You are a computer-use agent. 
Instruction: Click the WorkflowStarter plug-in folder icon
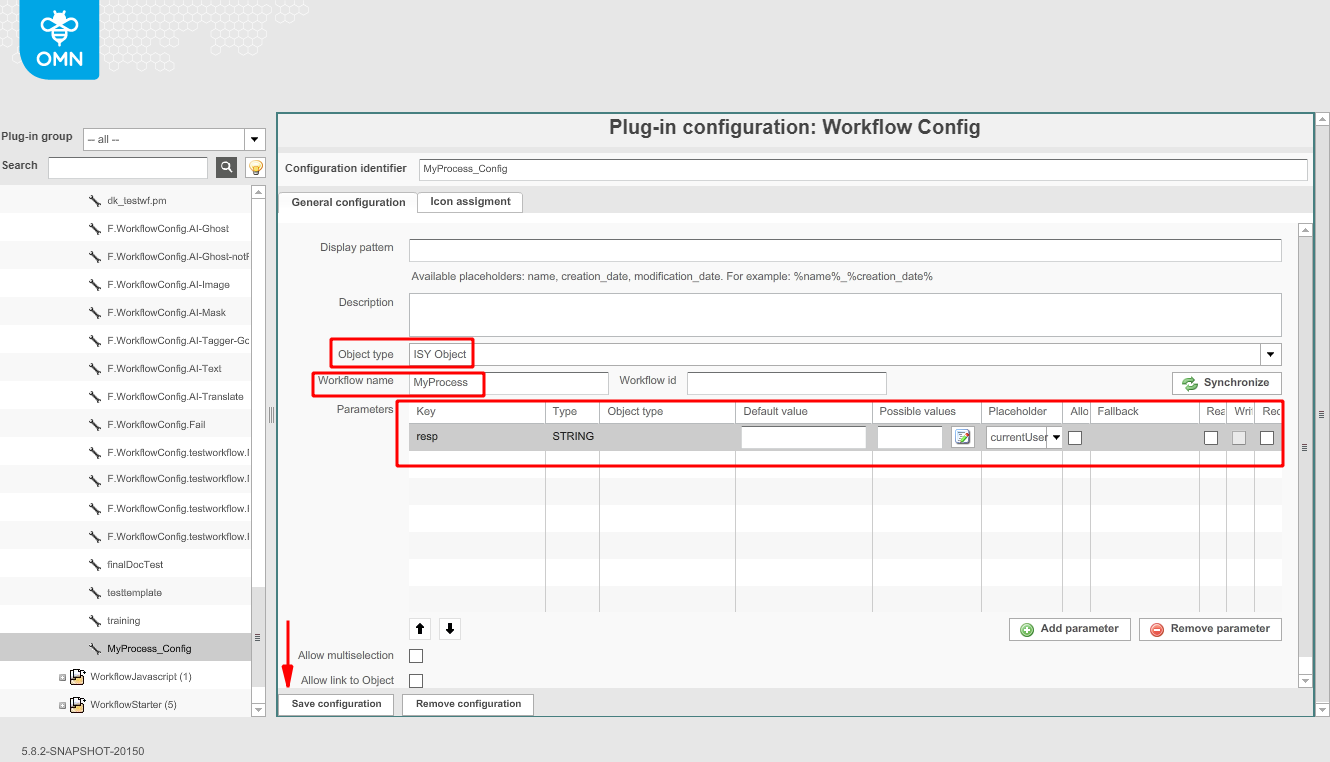77,705
